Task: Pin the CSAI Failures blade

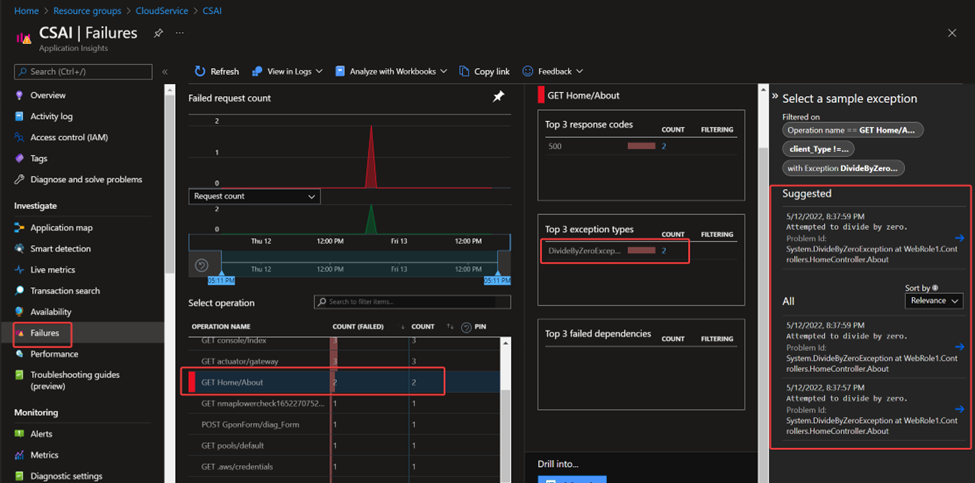Action: pyautogui.click(x=158, y=34)
